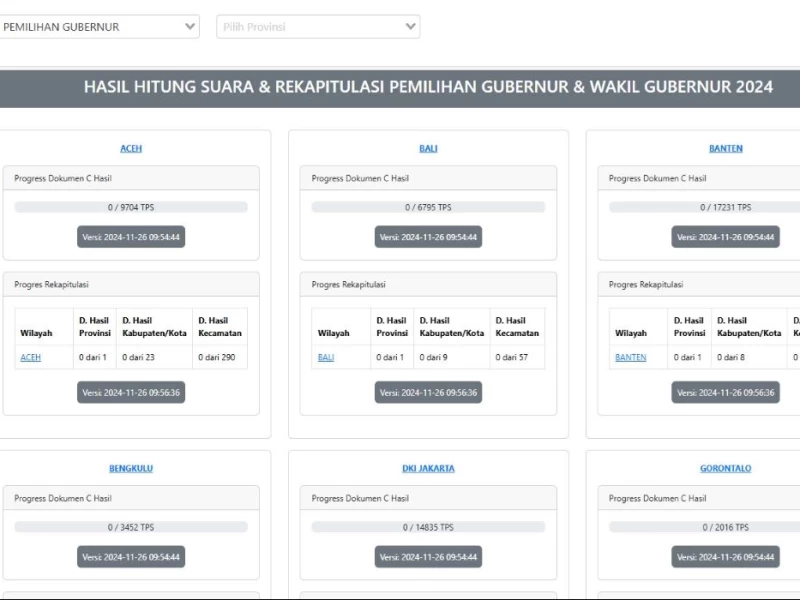Click the 09:54:44 version badge under BALI
Image resolution: width=800 pixels, height=600 pixels.
click(428, 237)
